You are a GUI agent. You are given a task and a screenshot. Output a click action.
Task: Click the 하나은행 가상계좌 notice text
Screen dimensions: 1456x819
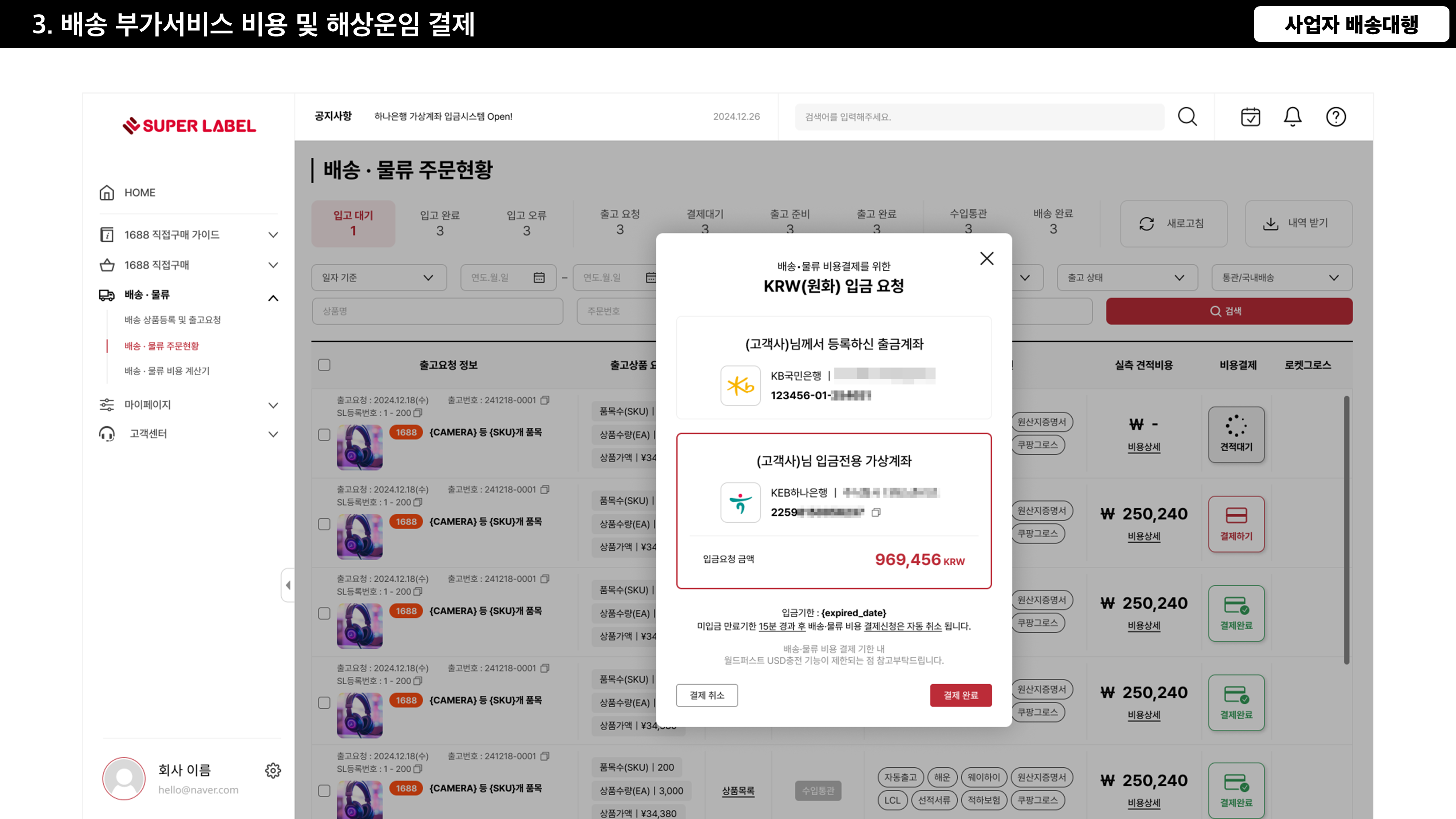pos(443,116)
